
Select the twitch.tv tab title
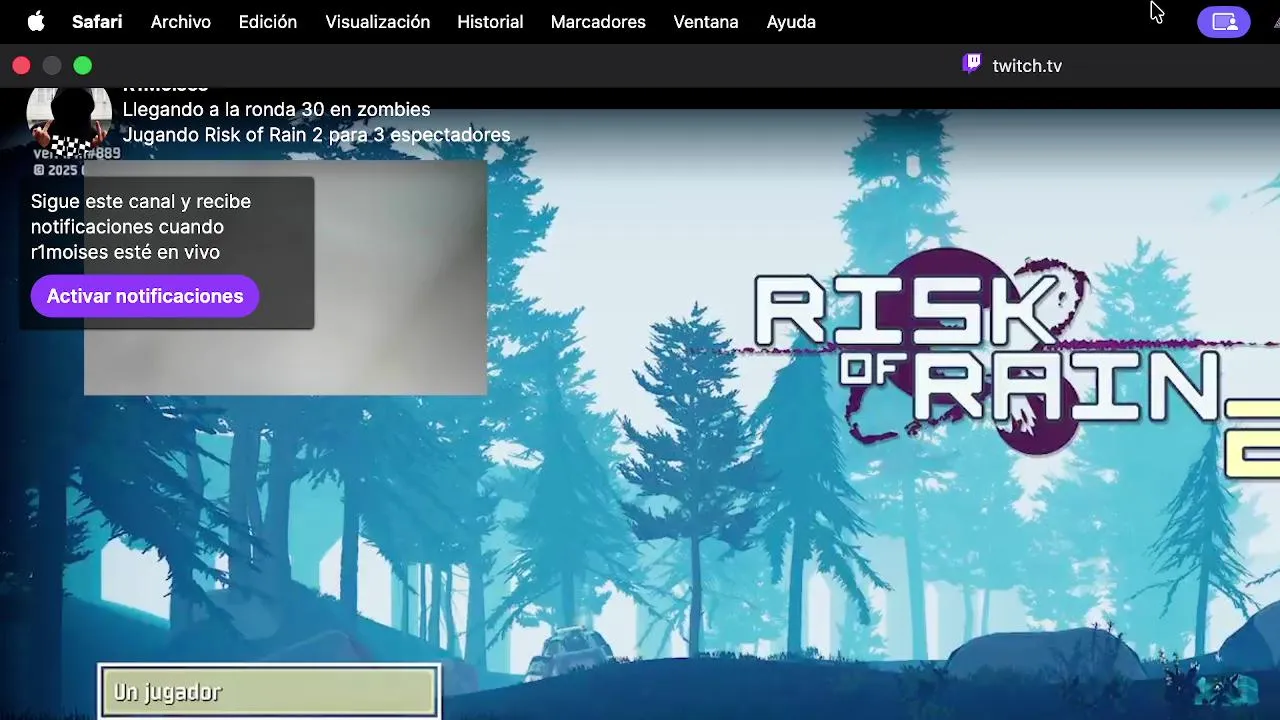pos(1027,66)
